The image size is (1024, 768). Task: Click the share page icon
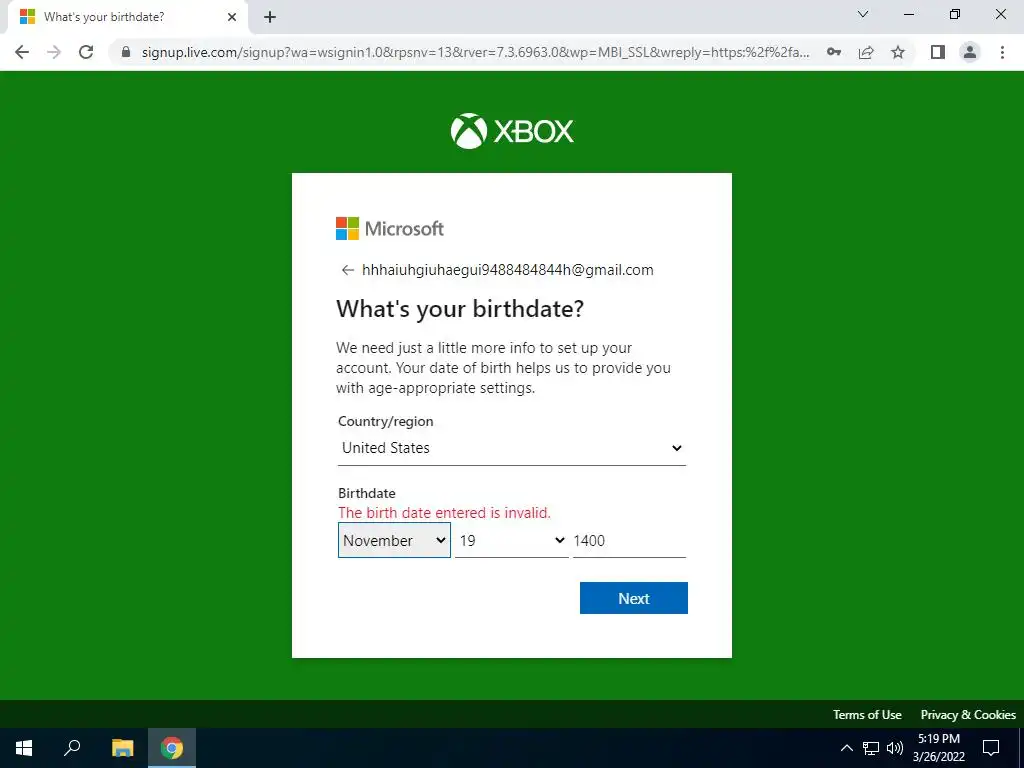[x=866, y=52]
